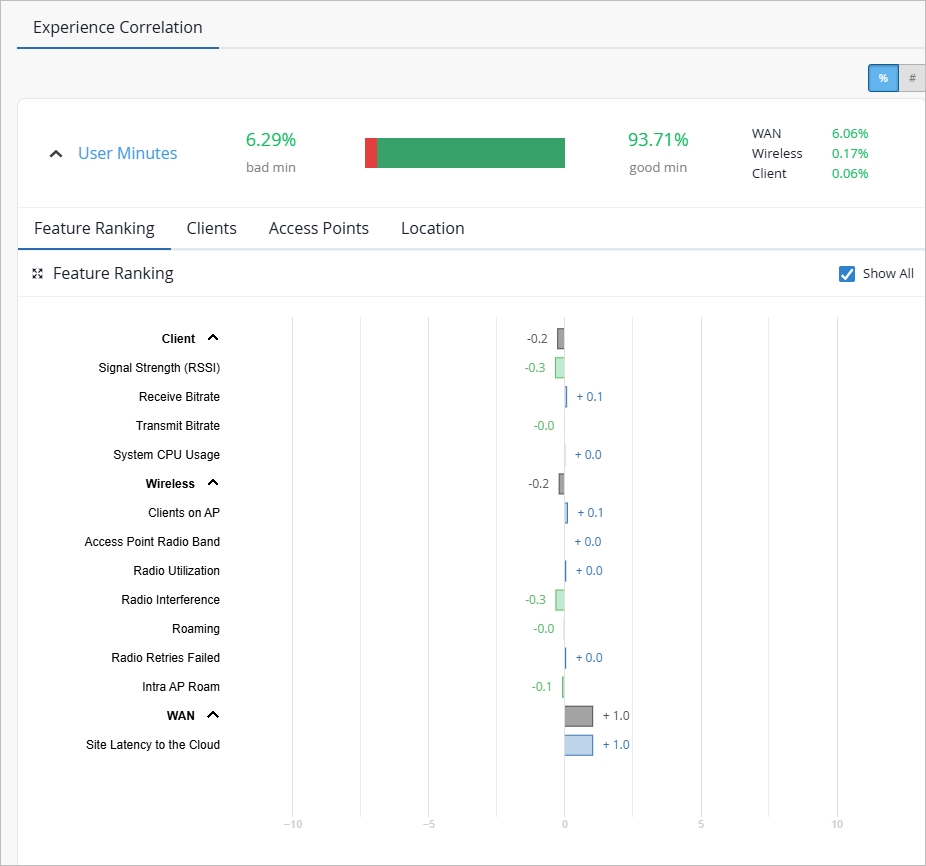Click the red bad minutes bar segment
This screenshot has height=866, width=926.
(x=371, y=153)
